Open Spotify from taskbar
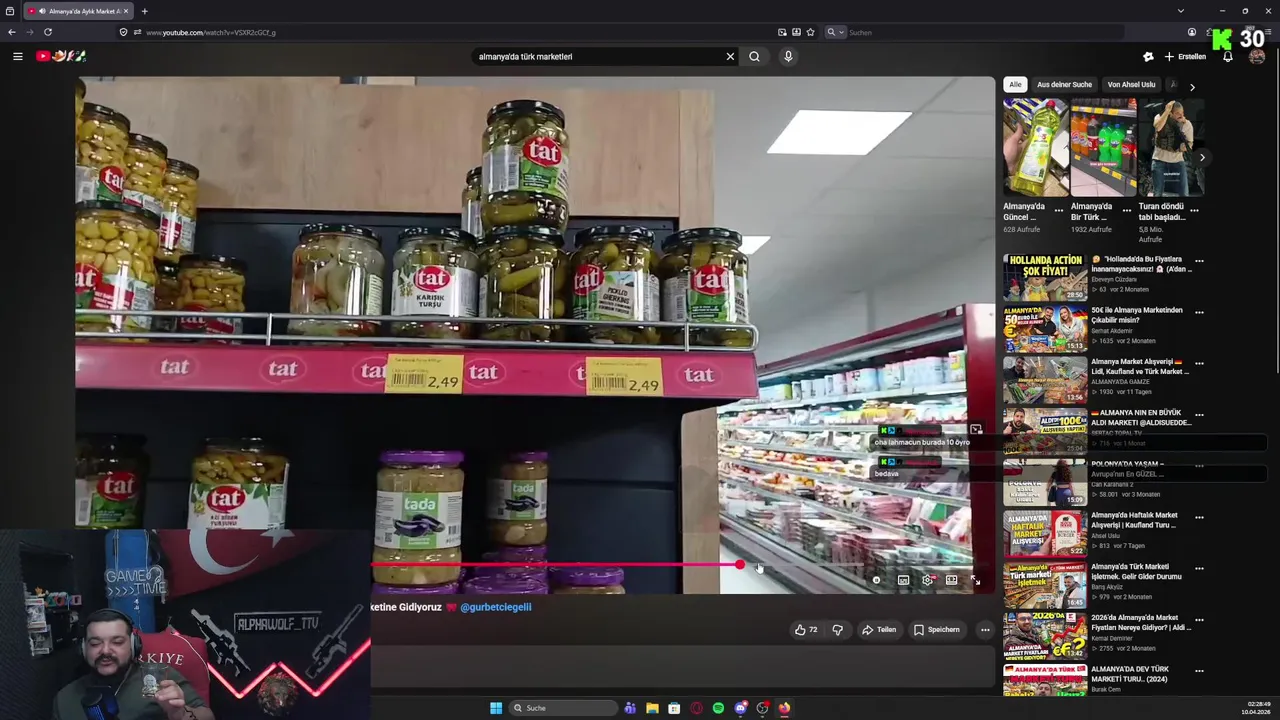The height and width of the screenshot is (720, 1280). pyautogui.click(x=718, y=708)
